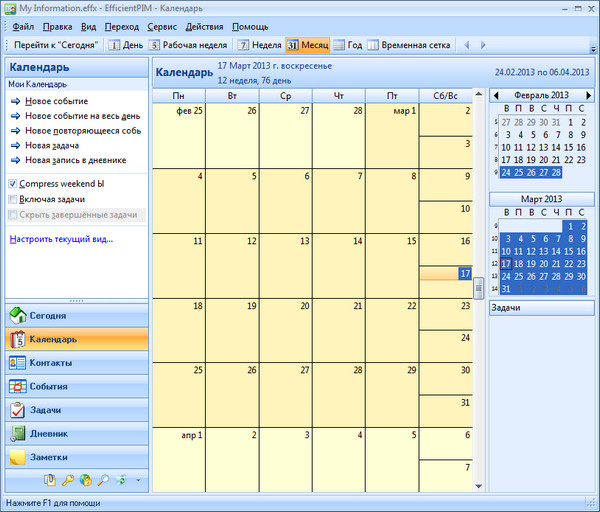Toggle Скрыть завершённые задачи checkbox
Image resolution: width=600 pixels, height=512 pixels.
pyautogui.click(x=12, y=215)
